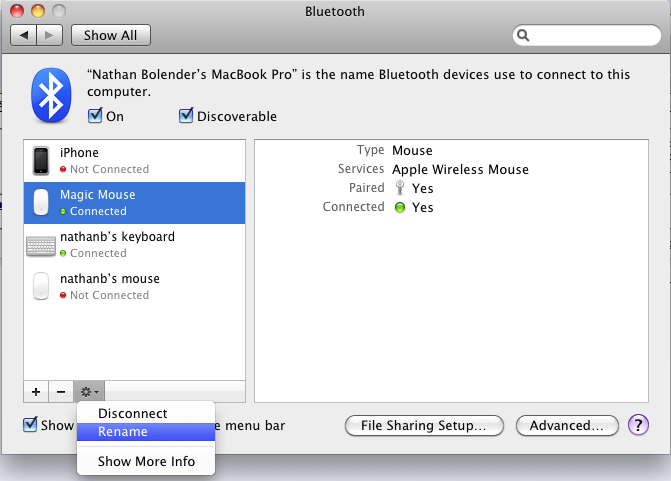Select the nathanb's keyboard row
The width and height of the screenshot is (671, 481).
134,245
